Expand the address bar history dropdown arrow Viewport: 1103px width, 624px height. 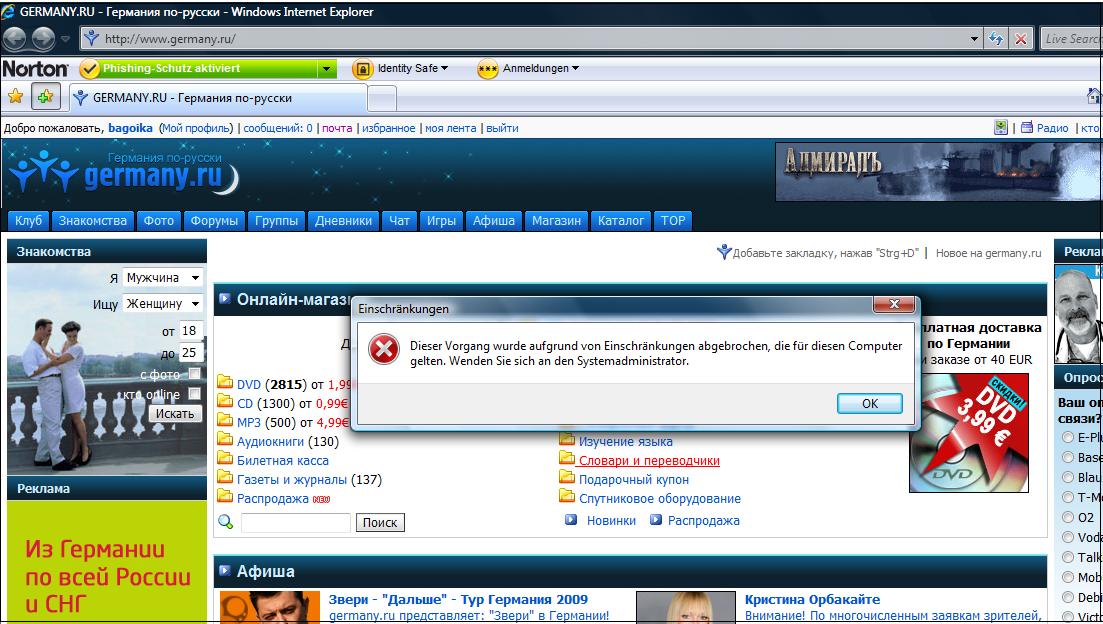(974, 39)
